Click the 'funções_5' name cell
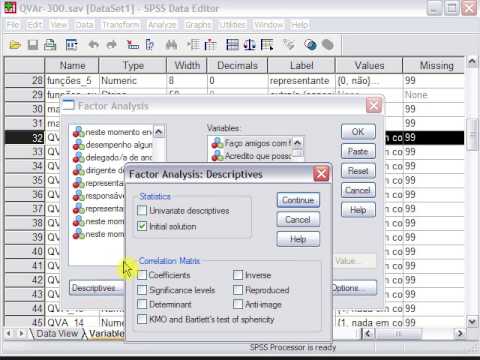The width and height of the screenshot is (480, 360). click(x=72, y=80)
